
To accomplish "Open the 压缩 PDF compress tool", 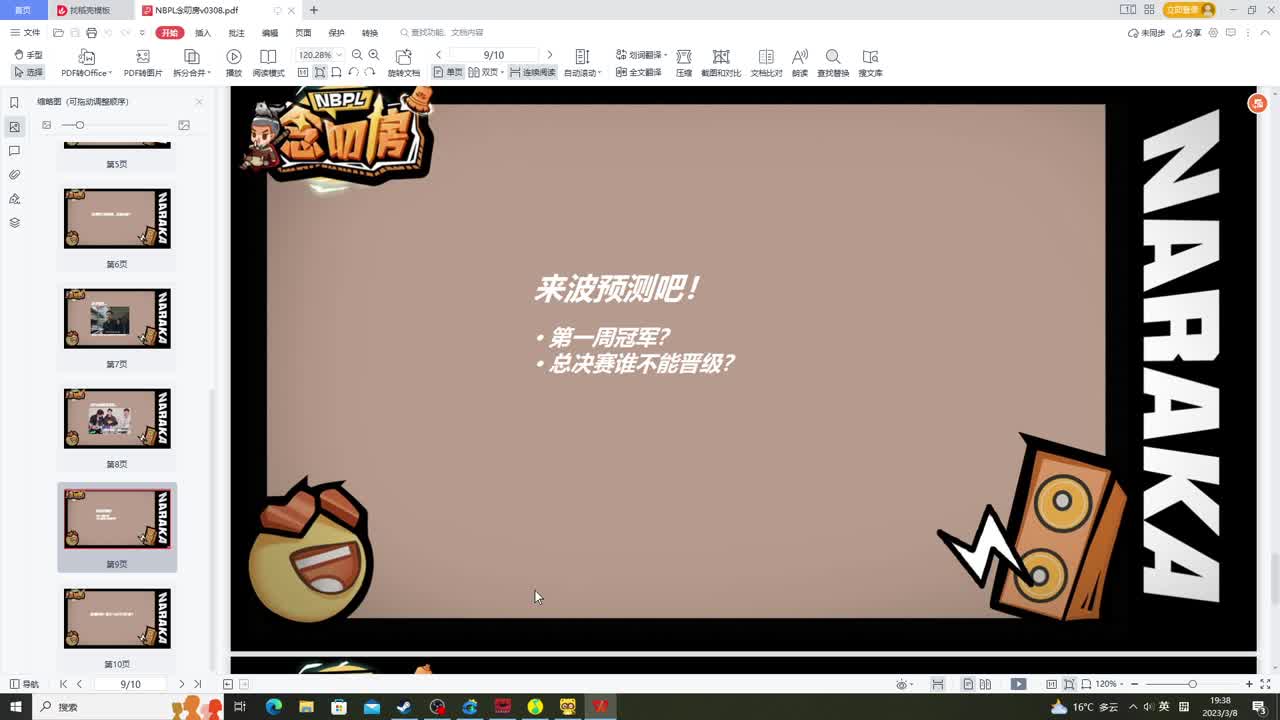I will (684, 63).
